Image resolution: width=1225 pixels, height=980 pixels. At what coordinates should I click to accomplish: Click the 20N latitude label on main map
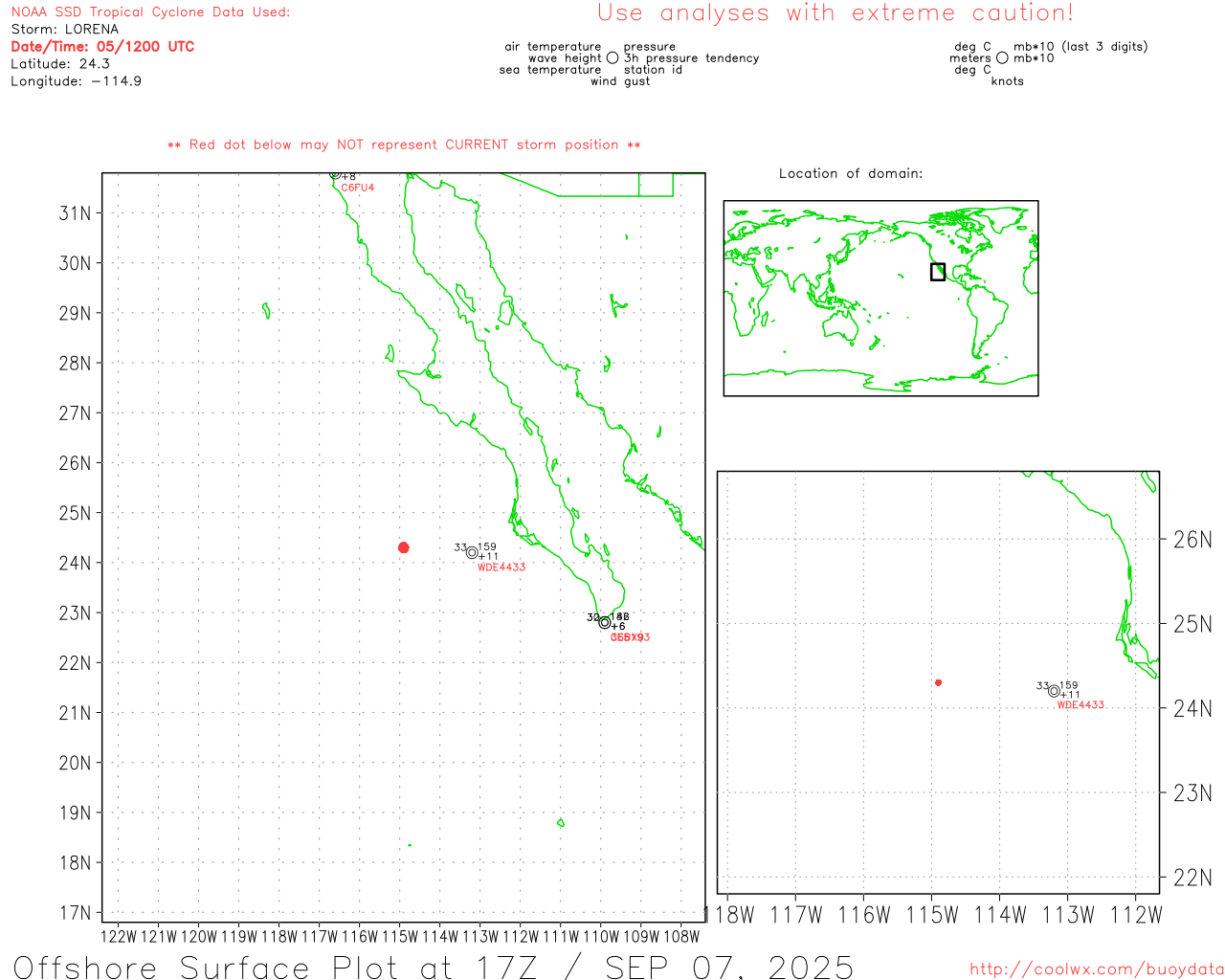pyautogui.click(x=75, y=763)
